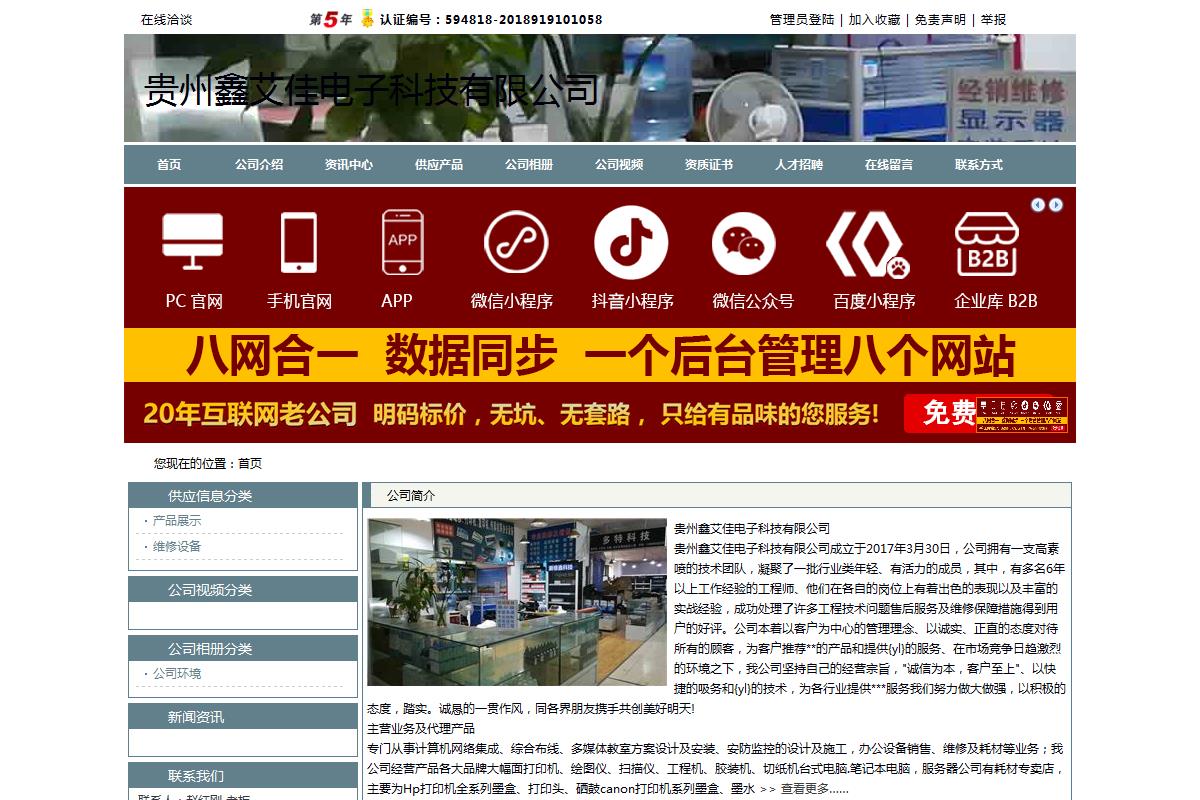Click the 微信公众号 WeChat icon
This screenshot has width=1200, height=800.
(x=743, y=241)
